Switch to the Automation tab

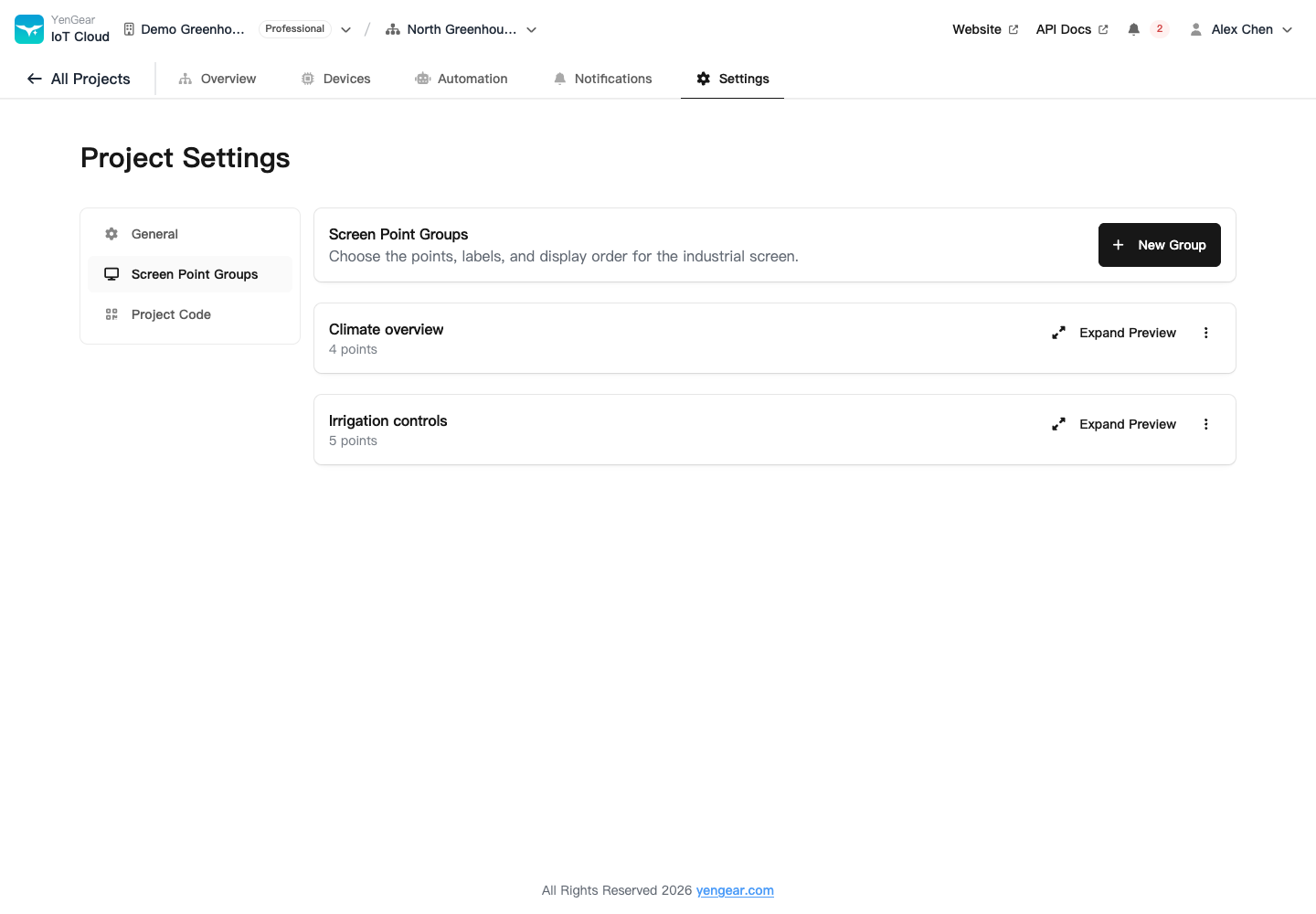(x=461, y=79)
